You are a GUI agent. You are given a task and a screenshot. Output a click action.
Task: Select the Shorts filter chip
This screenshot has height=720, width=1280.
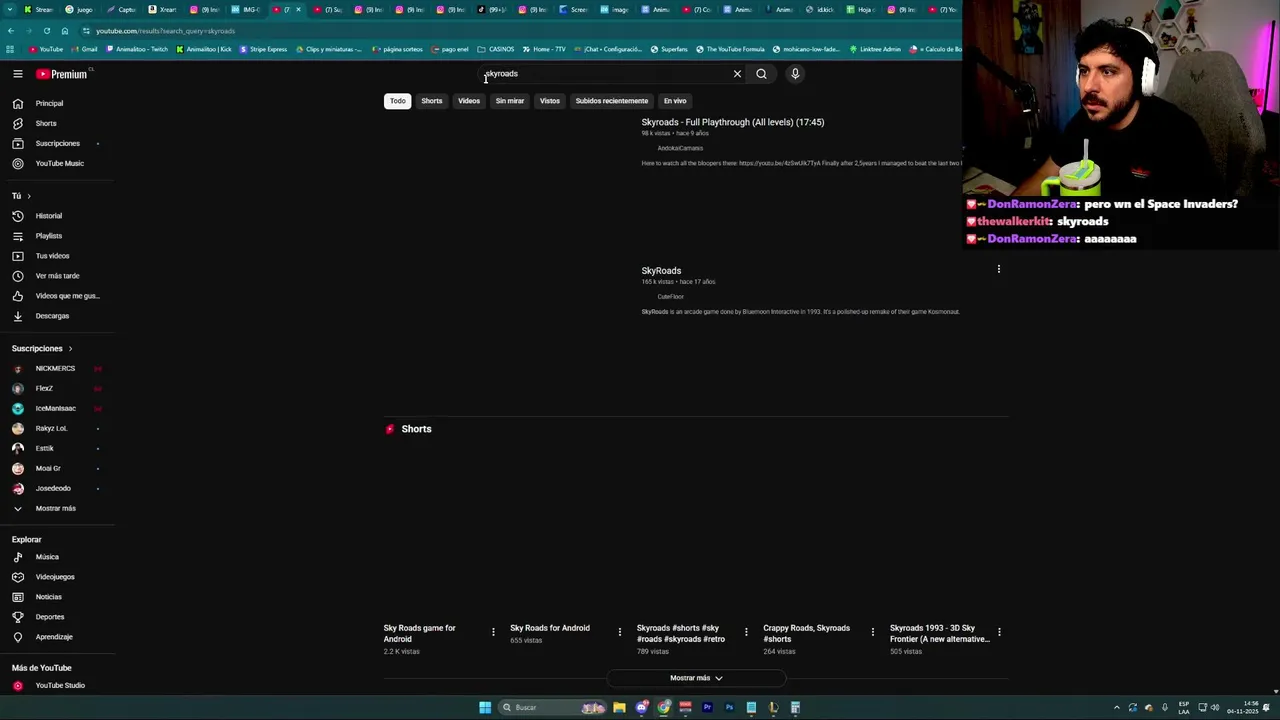pyautogui.click(x=432, y=101)
